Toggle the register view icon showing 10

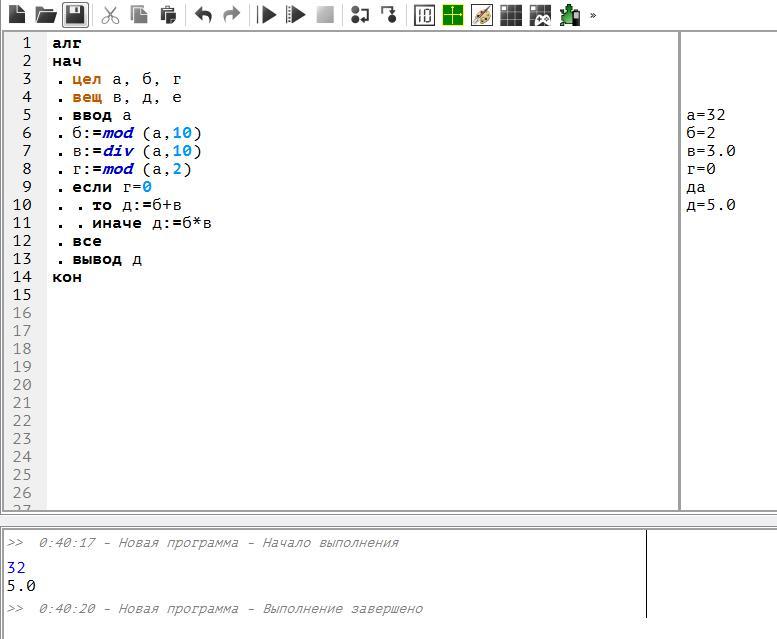[x=424, y=15]
